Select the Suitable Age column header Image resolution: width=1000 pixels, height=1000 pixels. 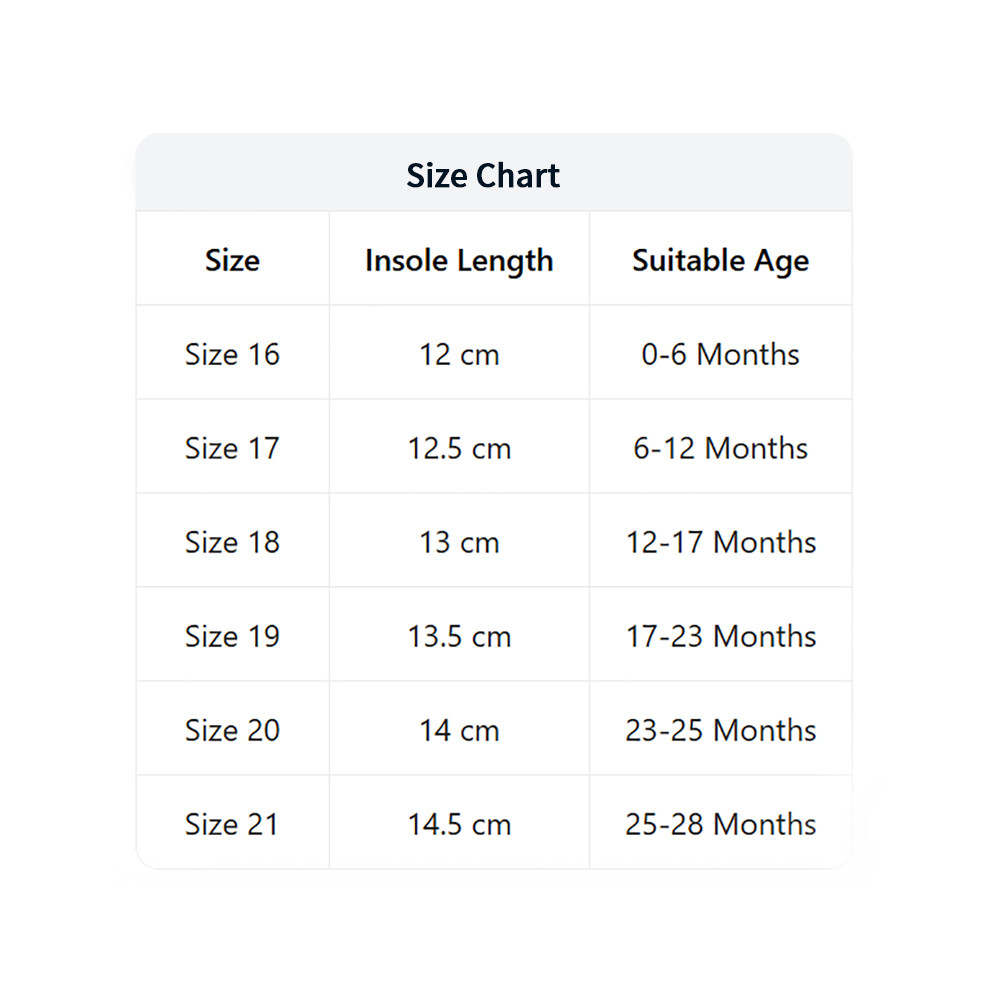(721, 260)
